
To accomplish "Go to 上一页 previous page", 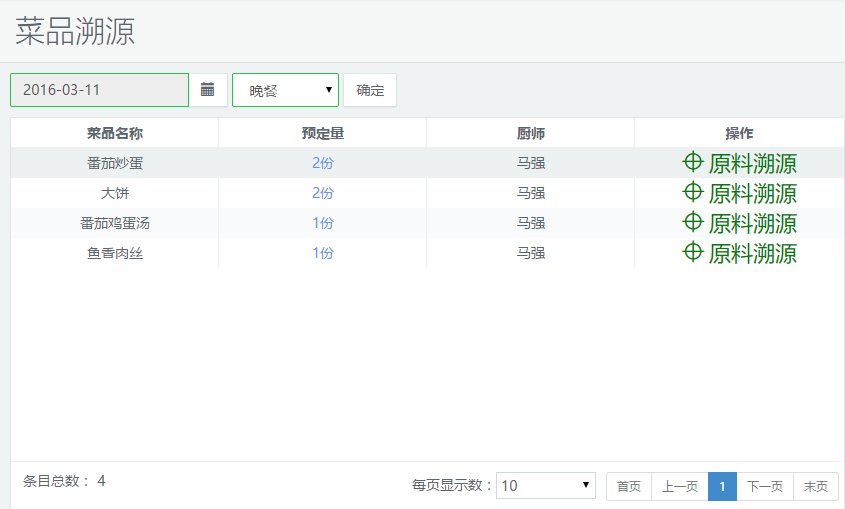I will click(680, 486).
